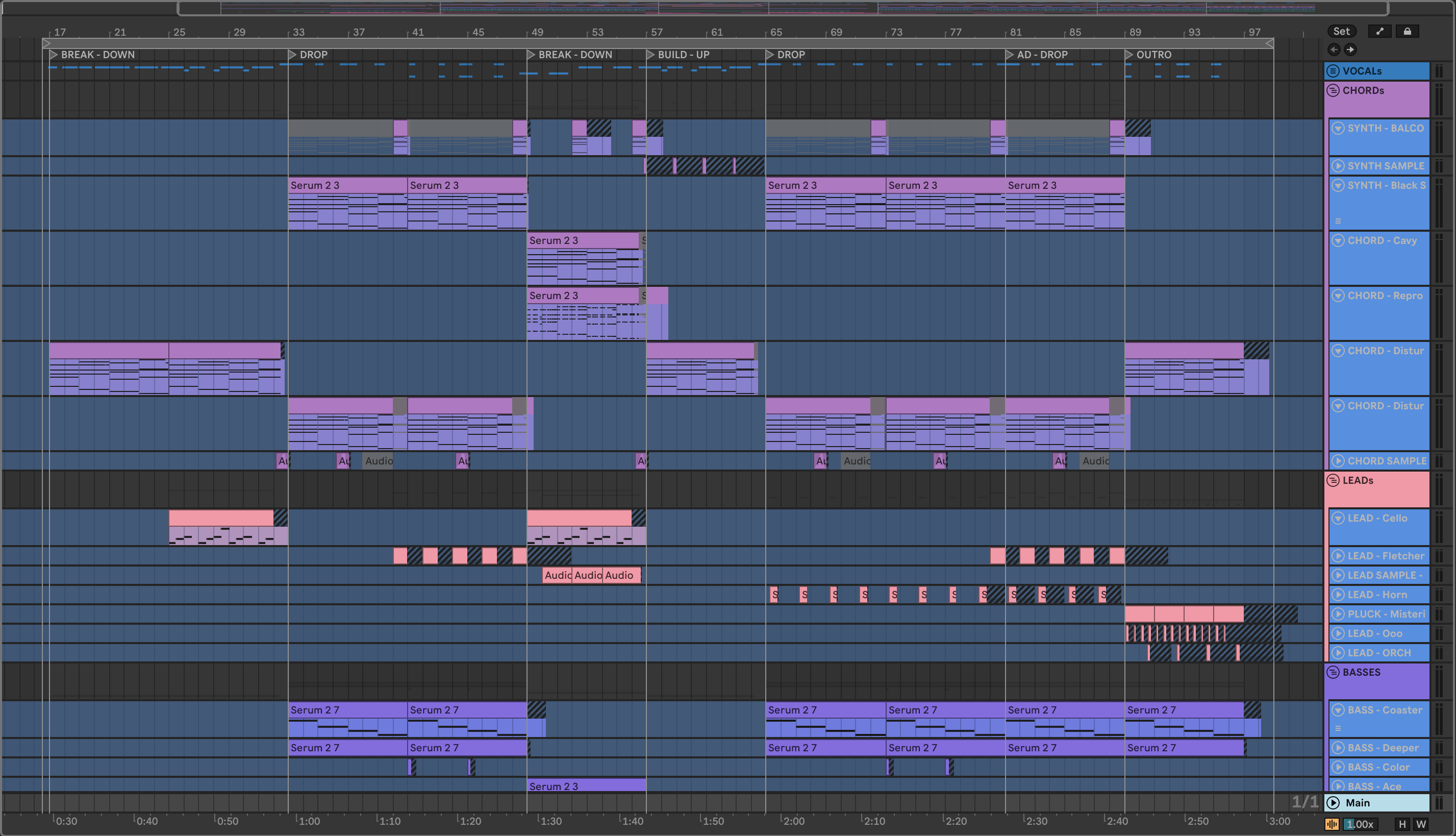Toggle the H optimize height button

pyautogui.click(x=1402, y=824)
